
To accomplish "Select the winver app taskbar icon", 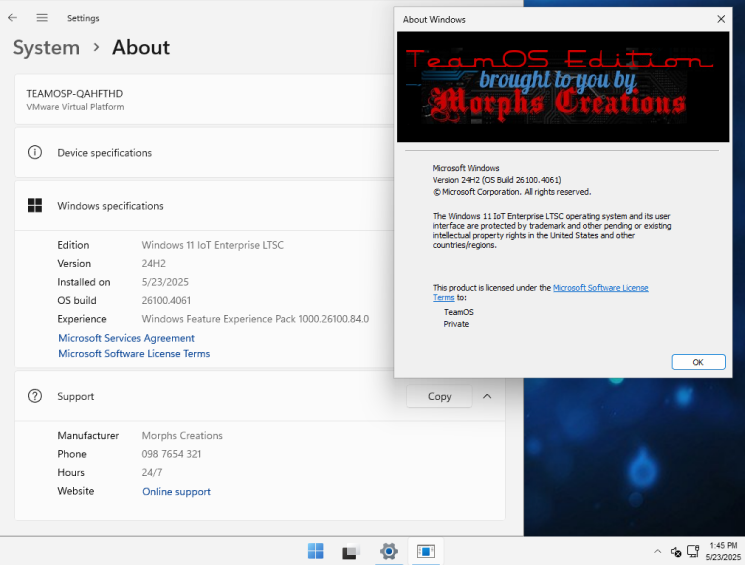I will (x=426, y=551).
